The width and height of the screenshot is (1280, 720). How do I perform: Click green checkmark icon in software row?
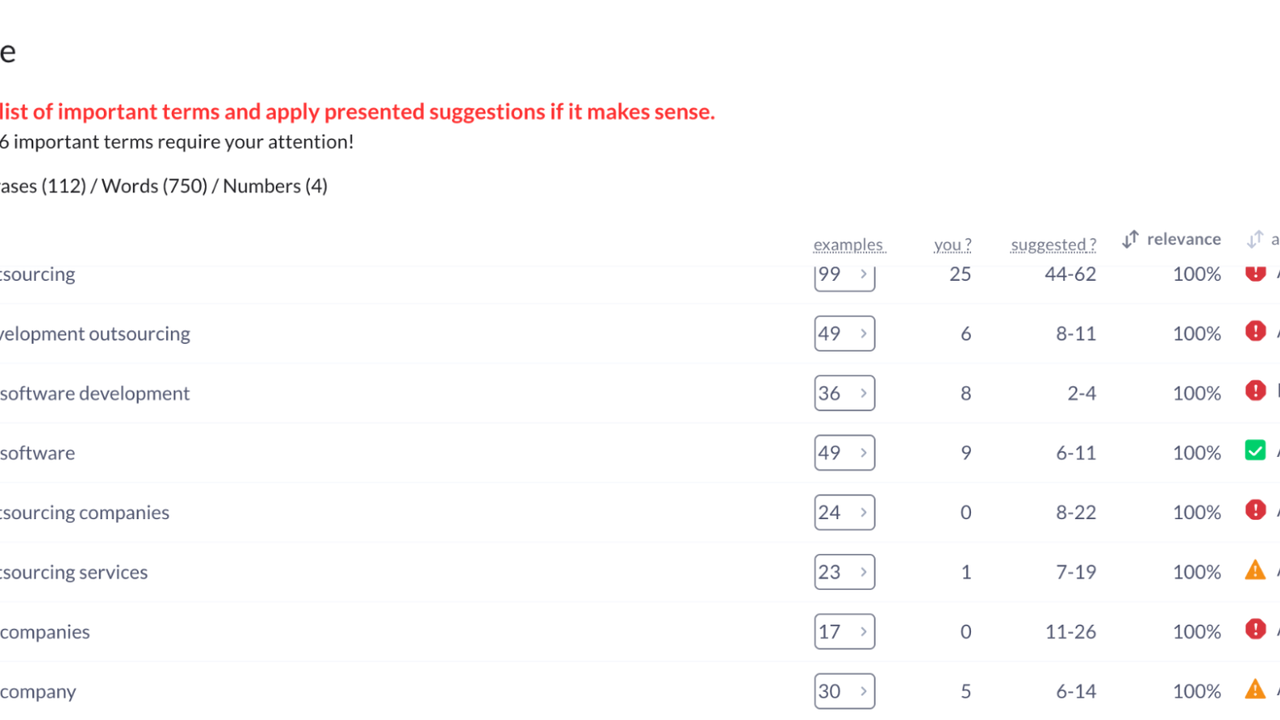coord(1255,451)
